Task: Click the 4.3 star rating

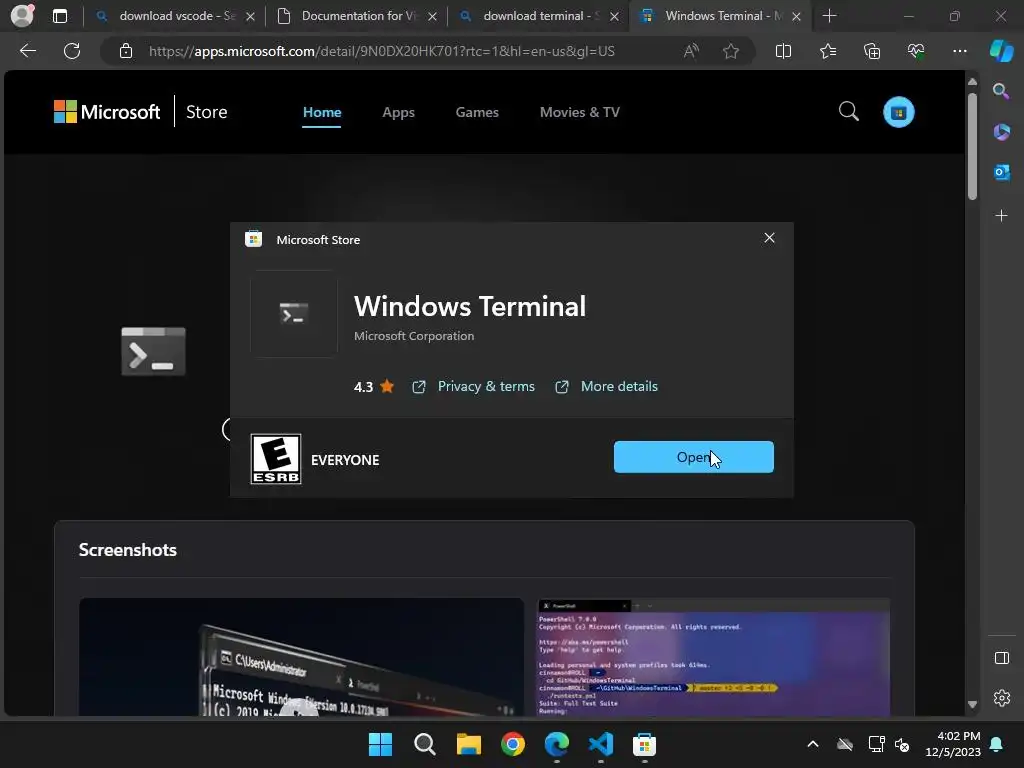Action: pos(374,386)
